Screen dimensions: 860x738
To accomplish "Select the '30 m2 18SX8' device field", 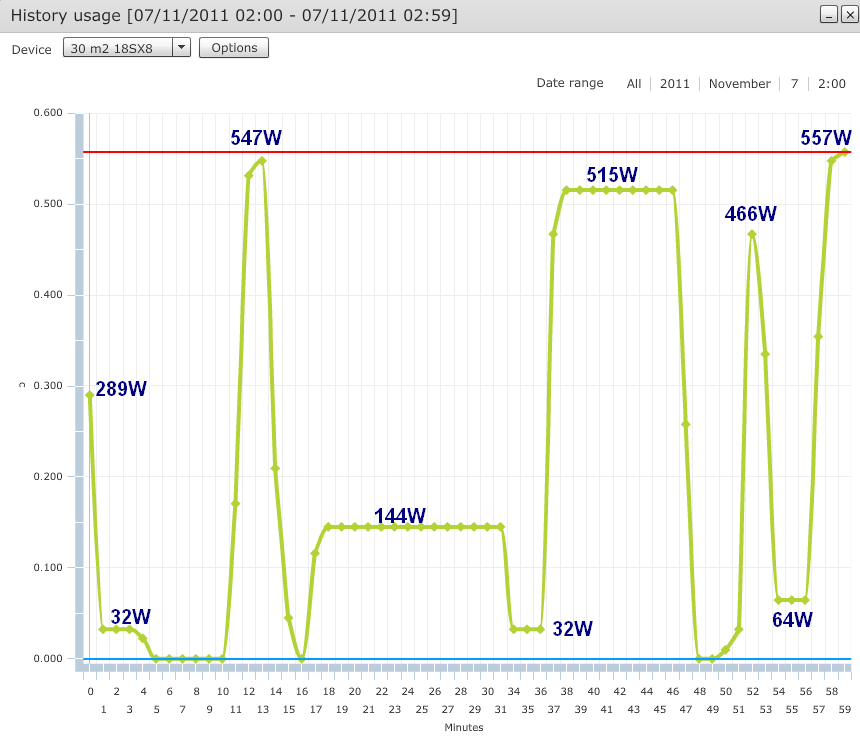I will point(118,48).
